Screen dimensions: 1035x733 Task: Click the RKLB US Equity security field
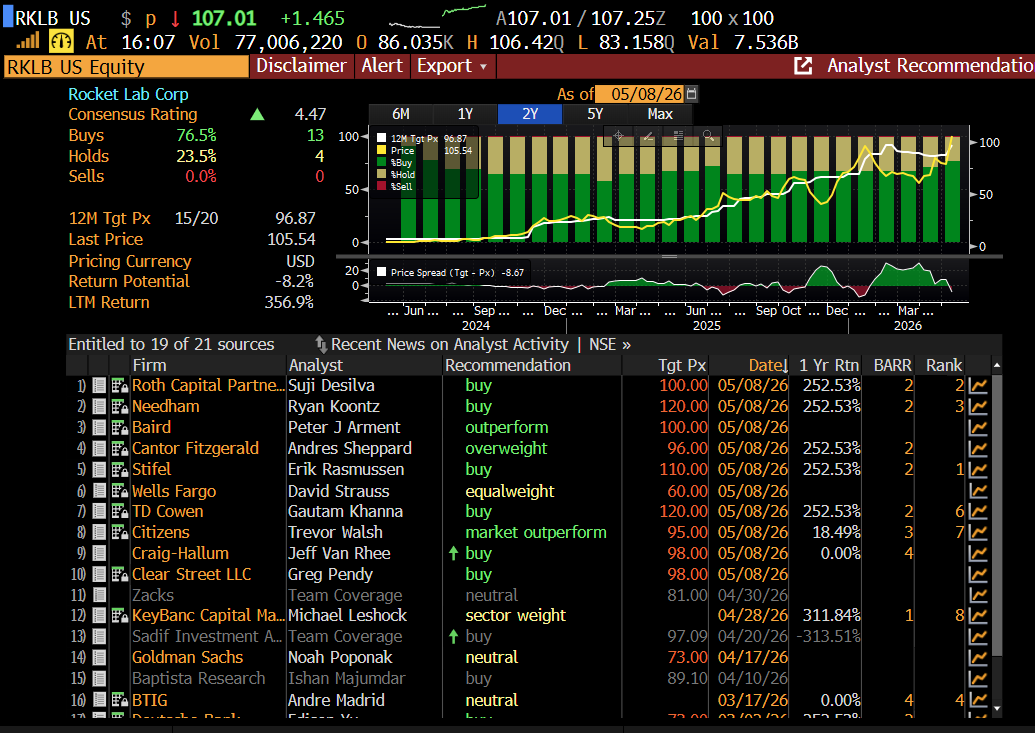(126, 67)
